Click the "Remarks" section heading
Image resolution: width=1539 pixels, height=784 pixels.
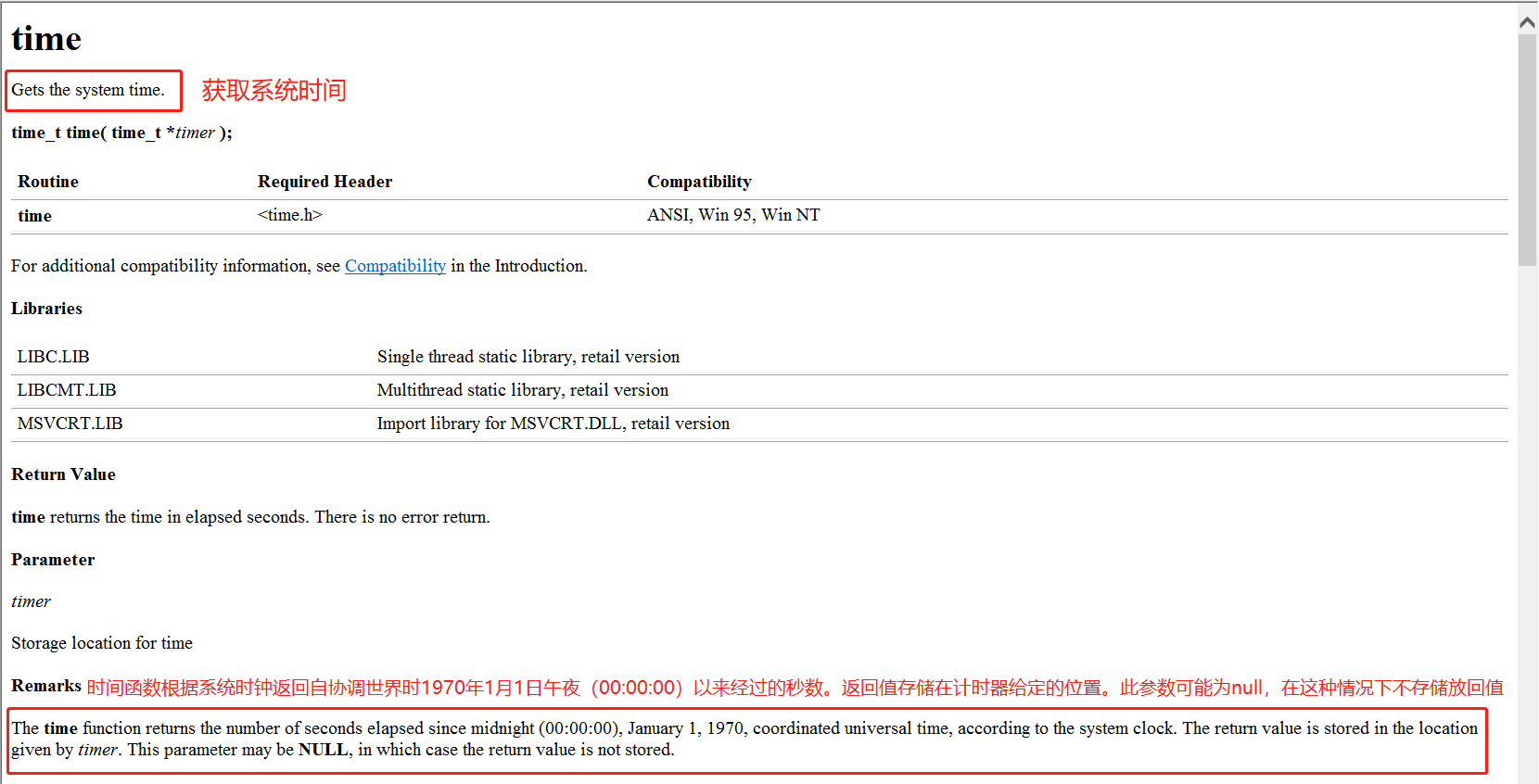[46, 686]
